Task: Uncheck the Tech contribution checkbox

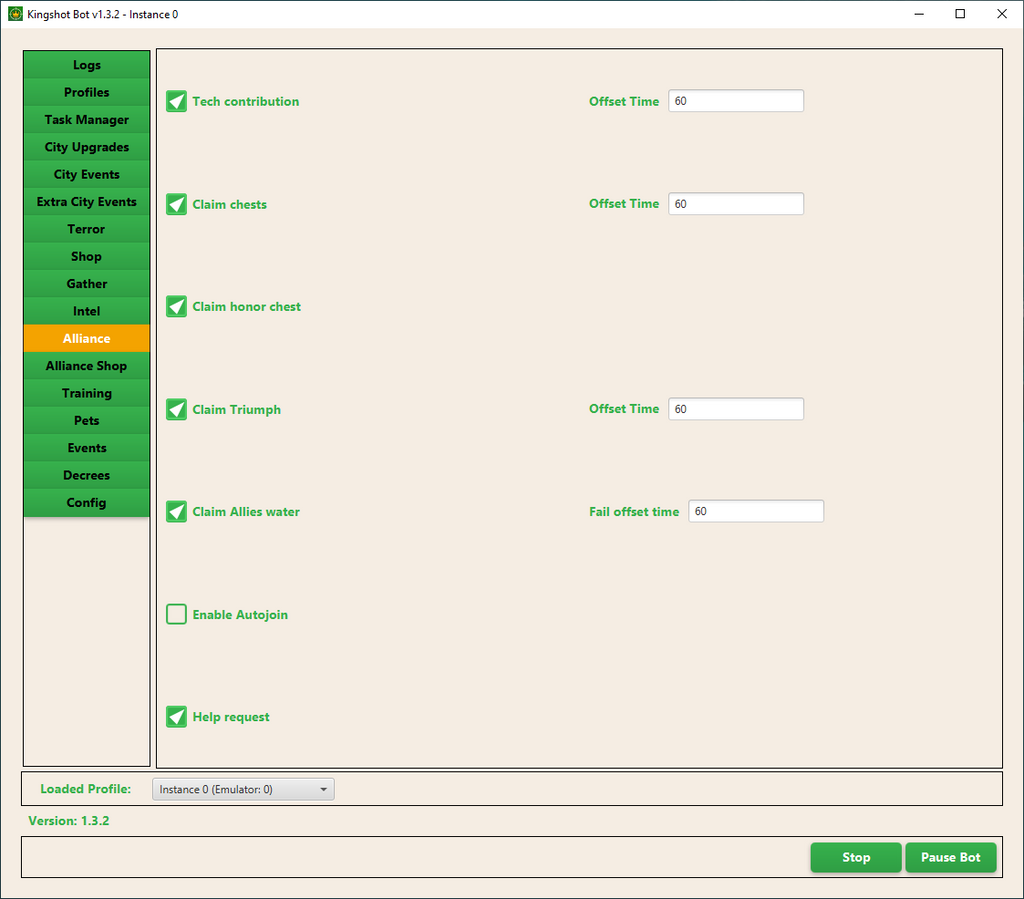Action: [177, 102]
